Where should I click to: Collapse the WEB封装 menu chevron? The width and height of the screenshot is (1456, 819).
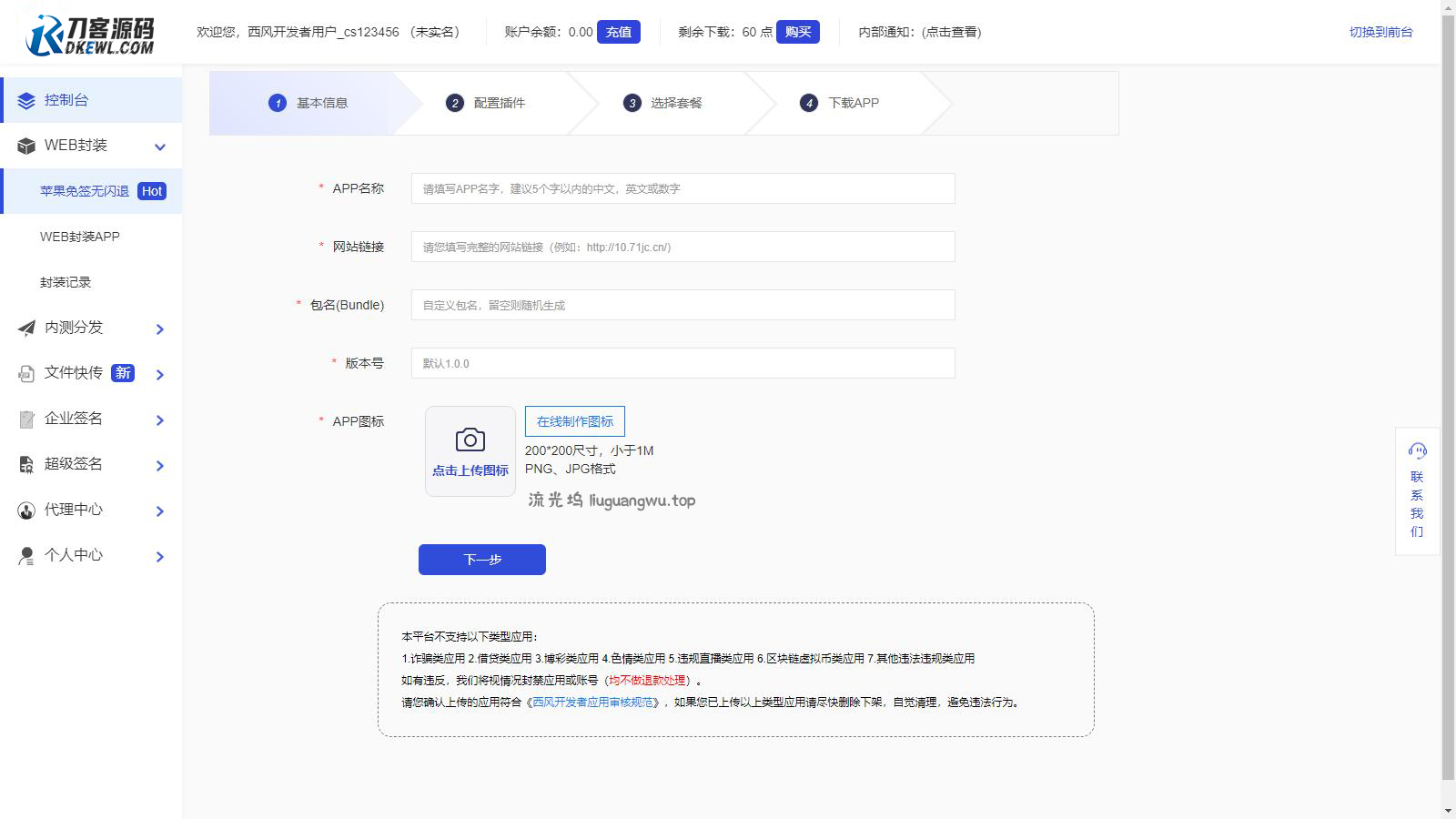(x=160, y=147)
